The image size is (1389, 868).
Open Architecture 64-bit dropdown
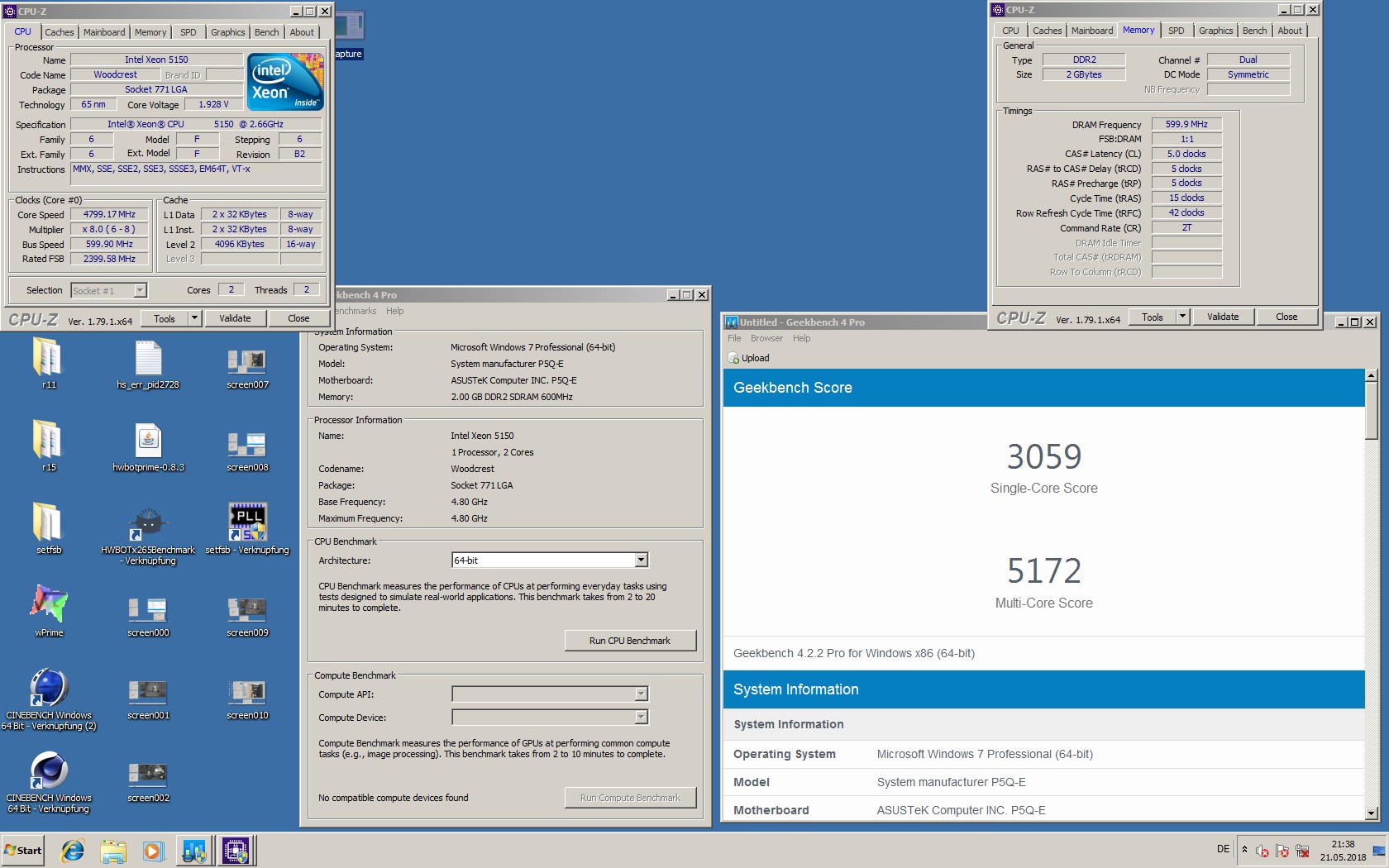[641, 560]
